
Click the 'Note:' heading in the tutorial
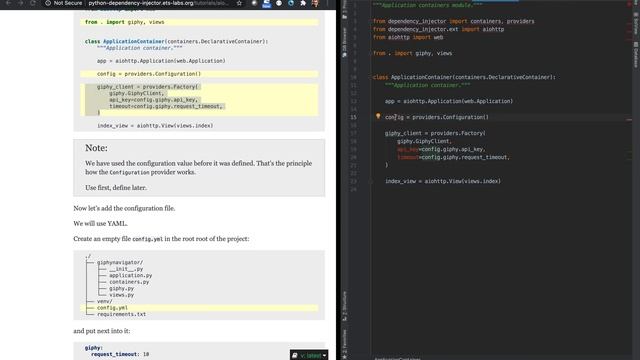pyautogui.click(x=96, y=148)
